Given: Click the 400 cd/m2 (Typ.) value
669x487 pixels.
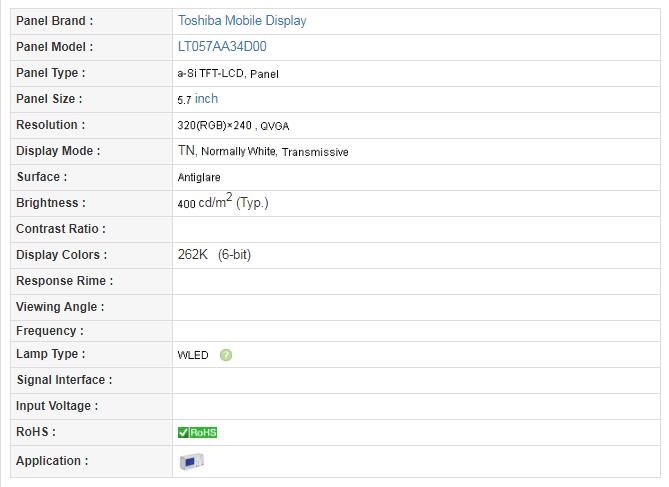Looking at the screenshot, I should pos(223,201).
